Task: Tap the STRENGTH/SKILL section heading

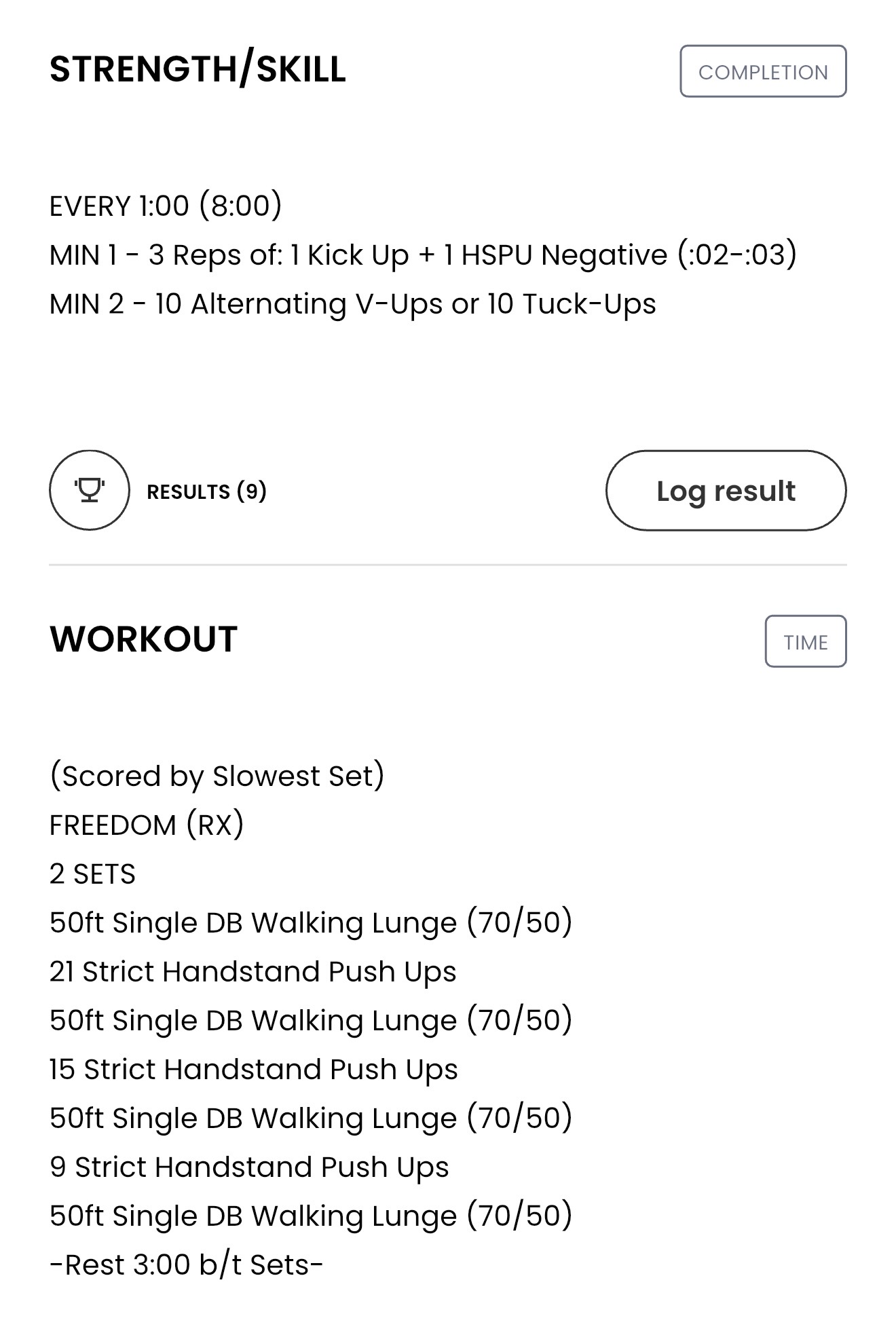Action: coord(198,69)
